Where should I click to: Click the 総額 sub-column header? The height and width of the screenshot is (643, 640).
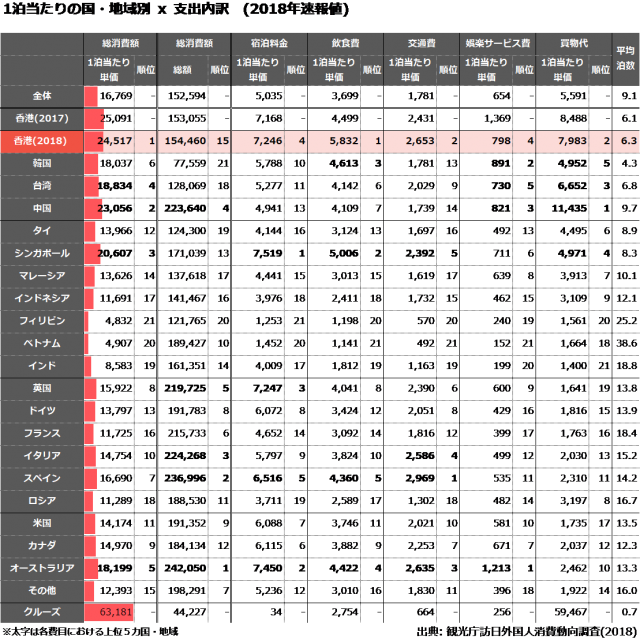183,70
